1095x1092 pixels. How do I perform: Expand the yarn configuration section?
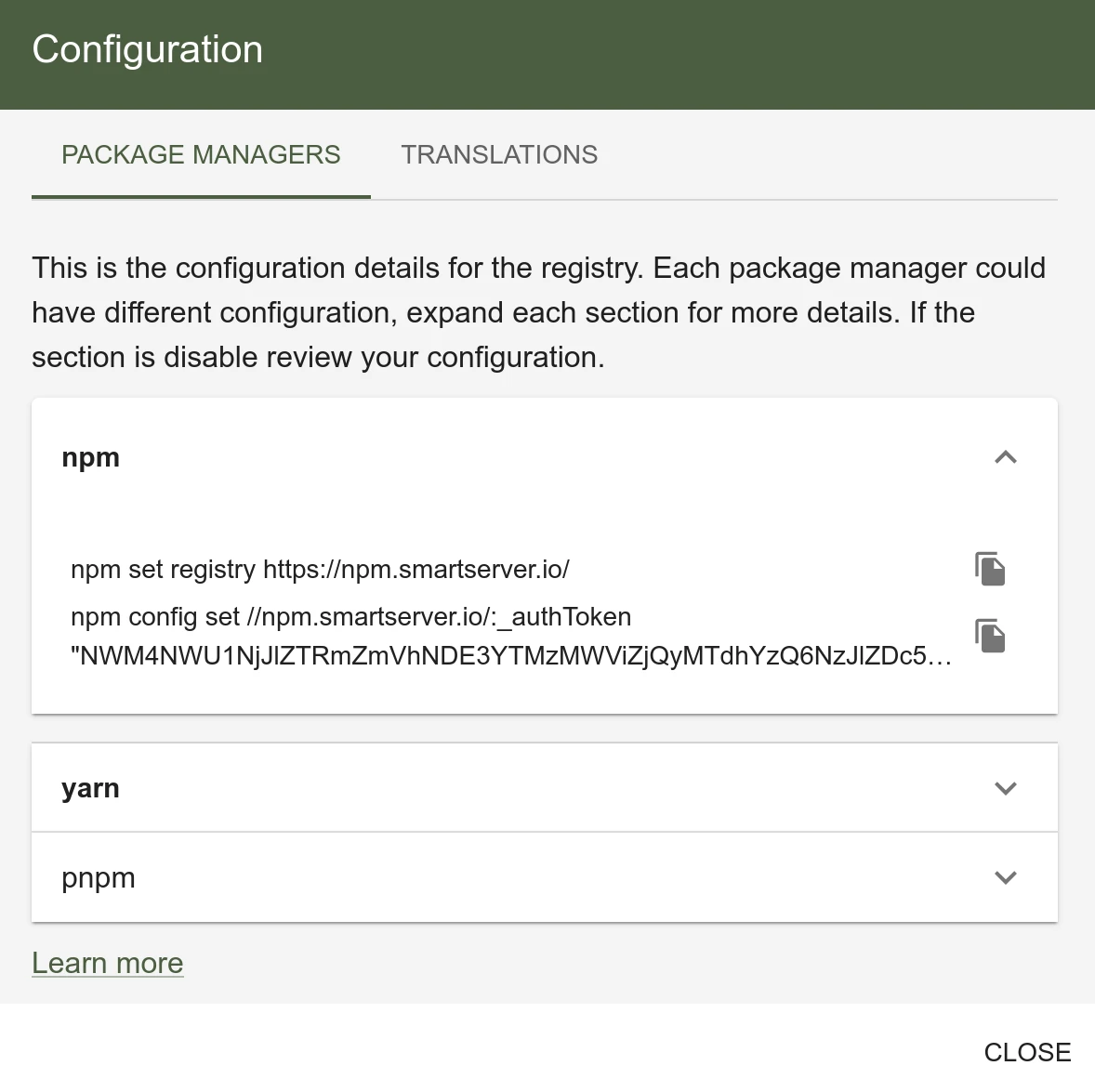coord(1005,787)
